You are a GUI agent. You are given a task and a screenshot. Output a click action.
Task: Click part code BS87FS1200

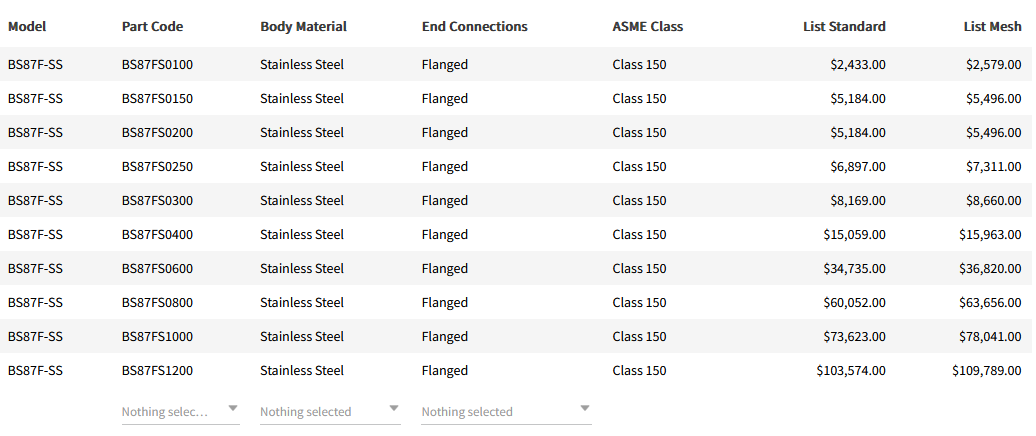tap(157, 371)
